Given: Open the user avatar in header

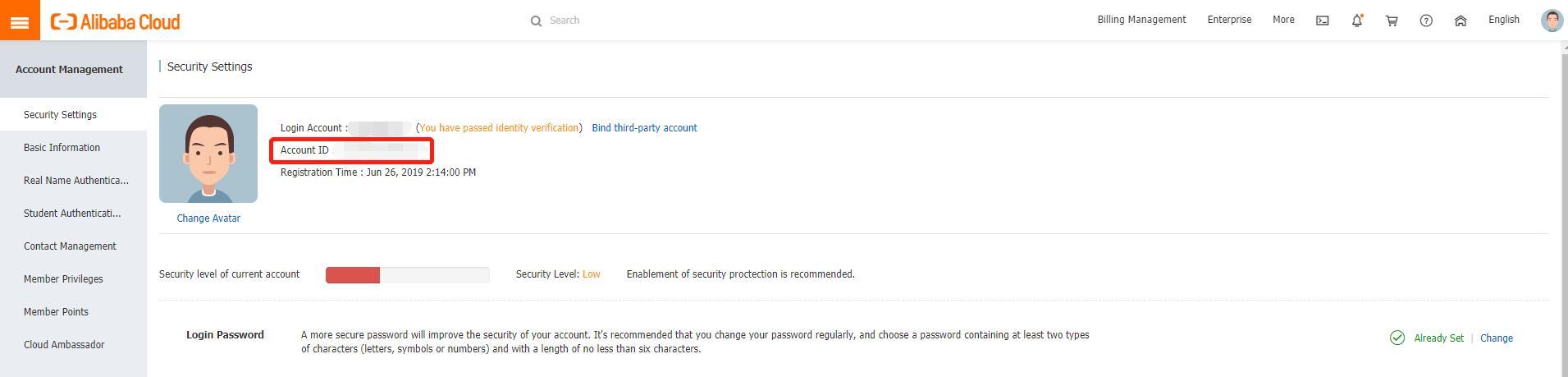Looking at the screenshot, I should pyautogui.click(x=1551, y=20).
